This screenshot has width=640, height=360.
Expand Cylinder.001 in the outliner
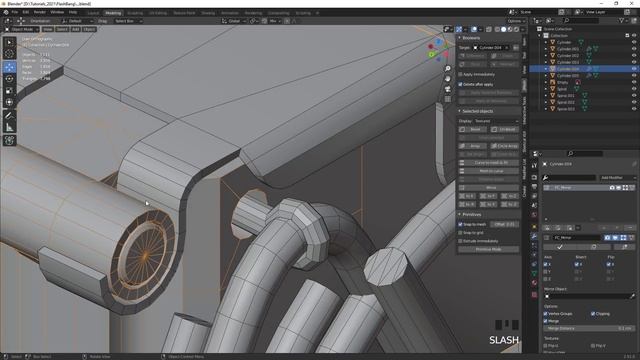(x=546, y=49)
